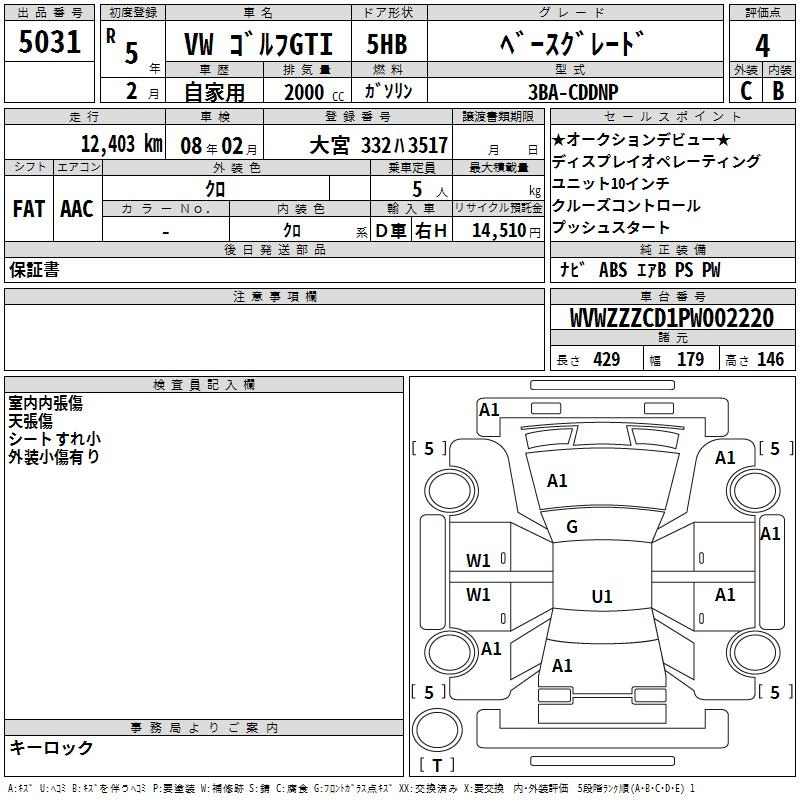Viewport: 800px width, 800px height.
Task: Click the A1 mark on the rear hatch
Action: click(x=562, y=665)
